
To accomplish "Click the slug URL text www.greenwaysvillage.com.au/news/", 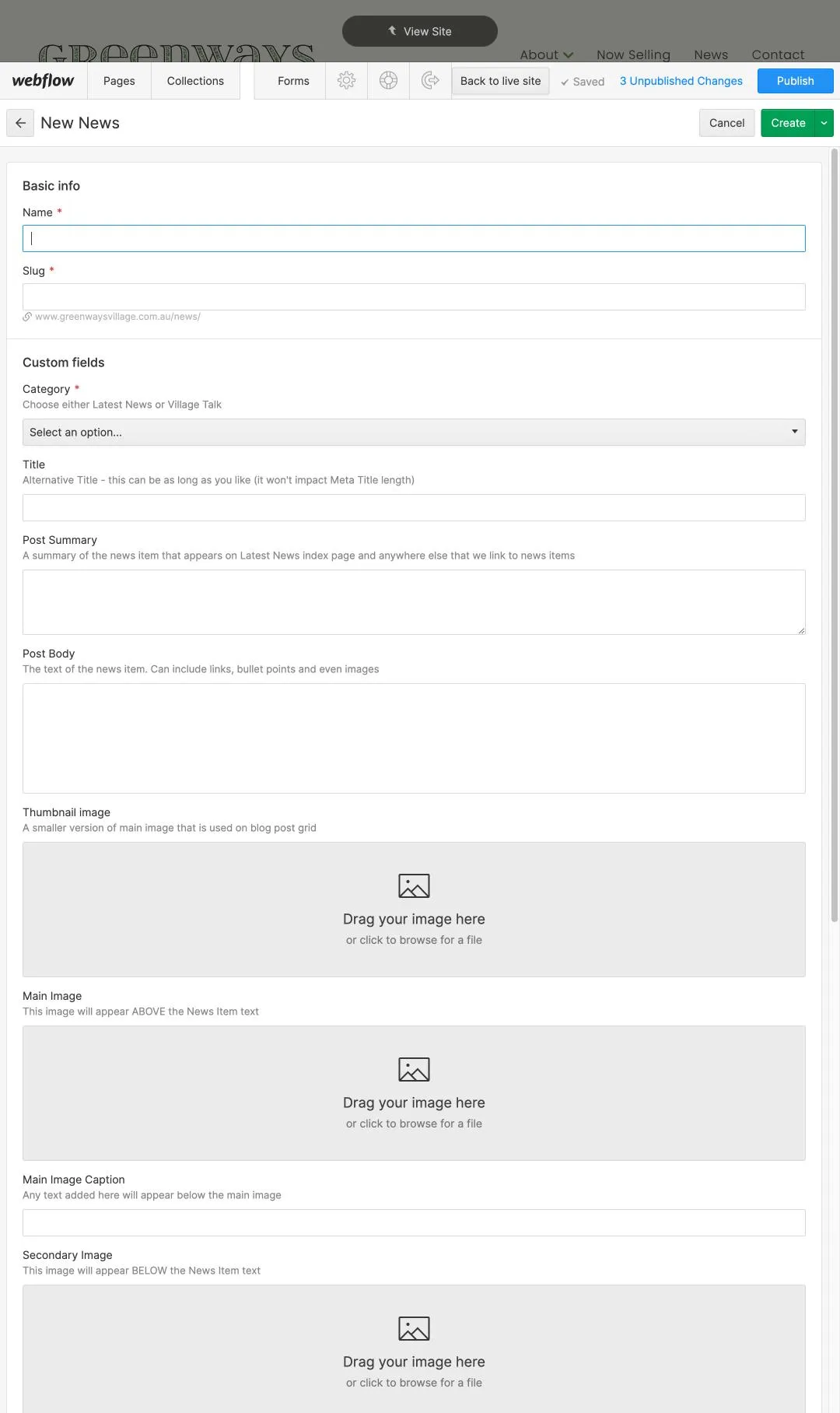I will [117, 317].
